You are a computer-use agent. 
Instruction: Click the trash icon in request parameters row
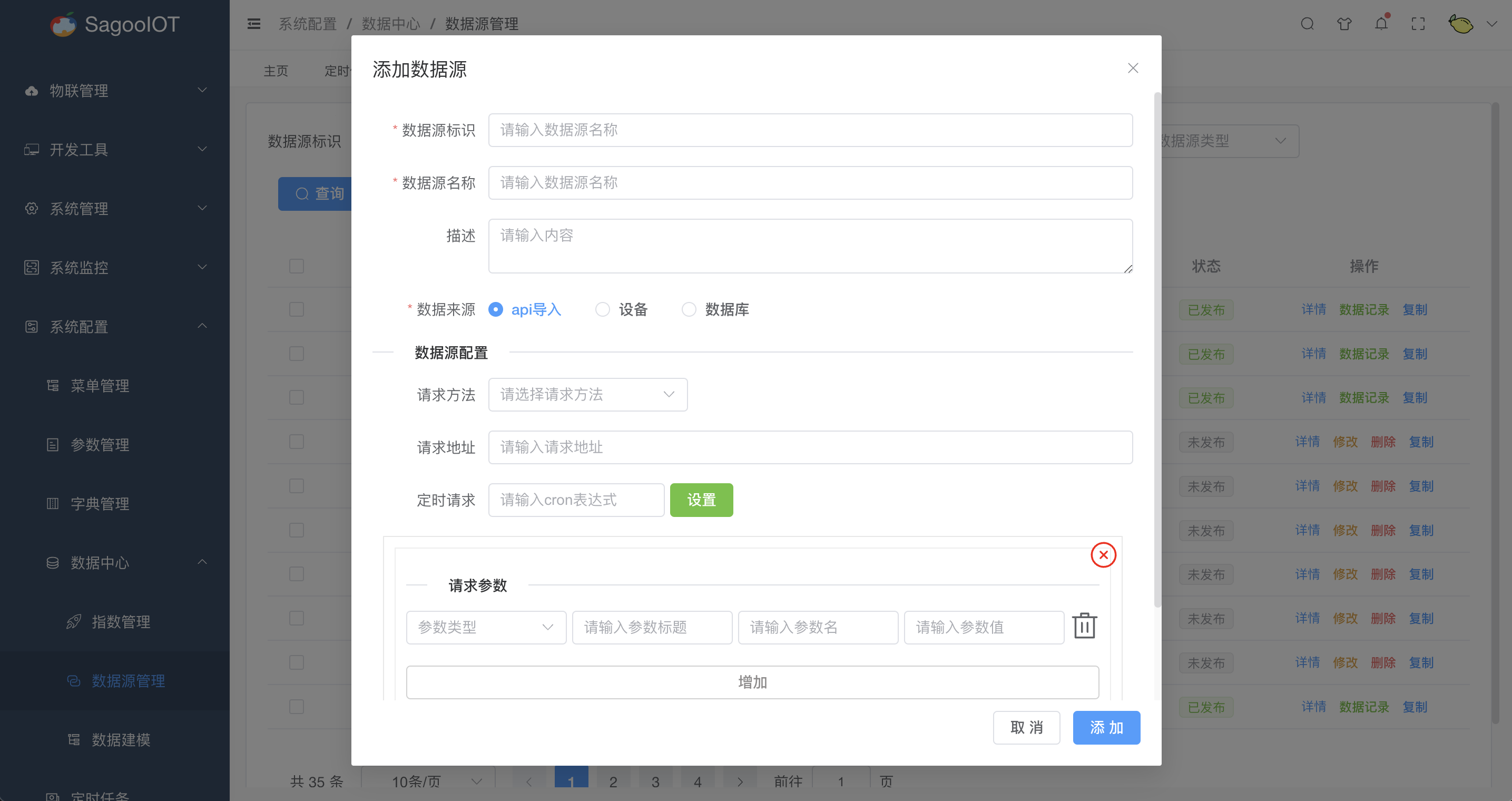point(1084,626)
